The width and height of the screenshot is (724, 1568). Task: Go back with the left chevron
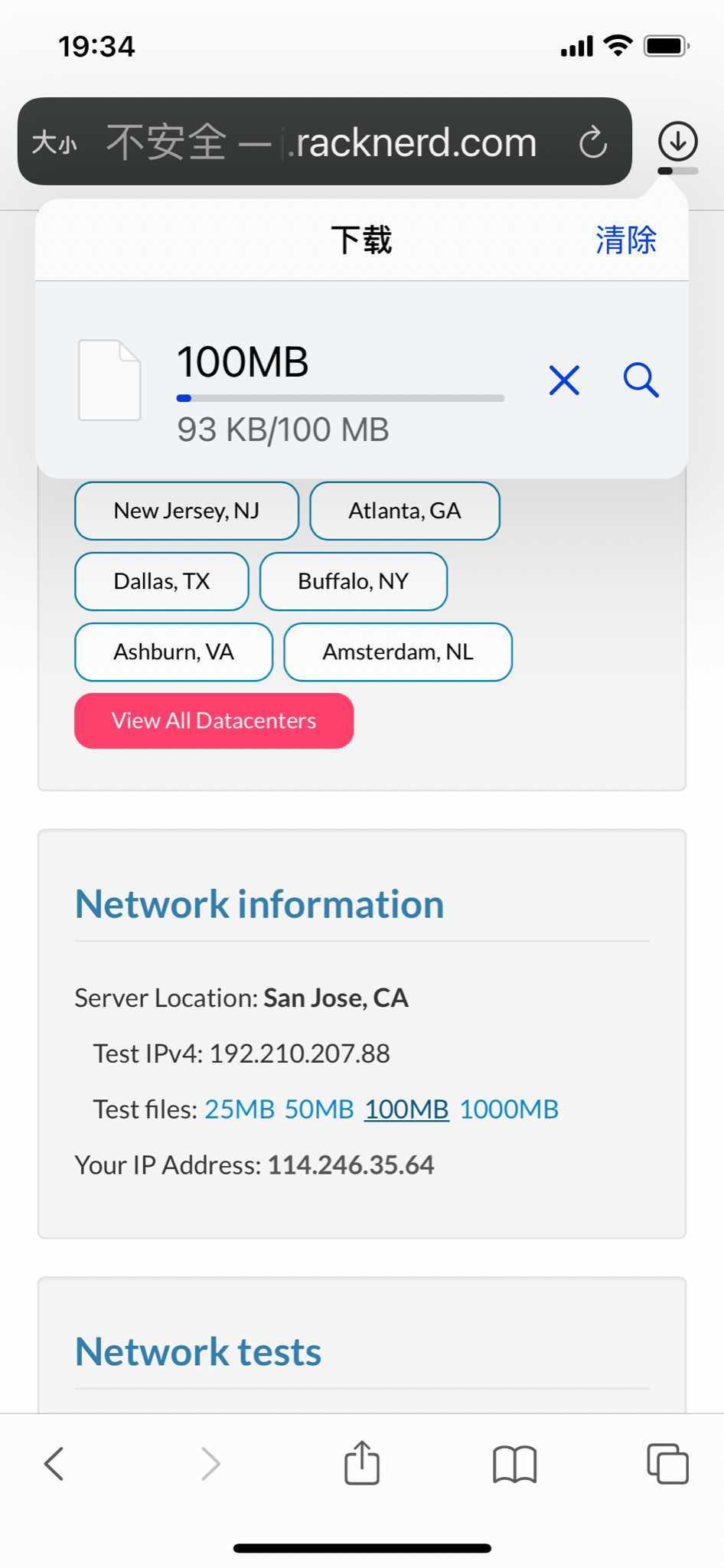tap(54, 1464)
